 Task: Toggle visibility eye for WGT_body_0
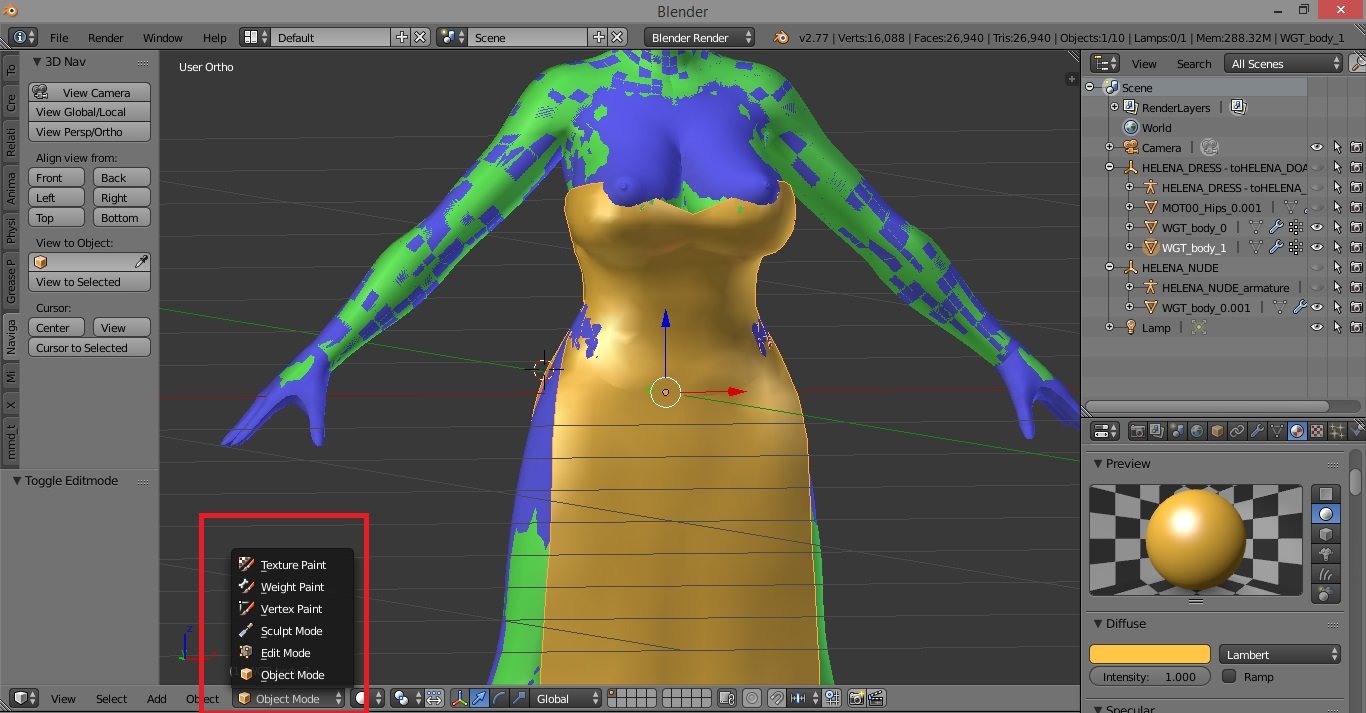click(x=1317, y=228)
